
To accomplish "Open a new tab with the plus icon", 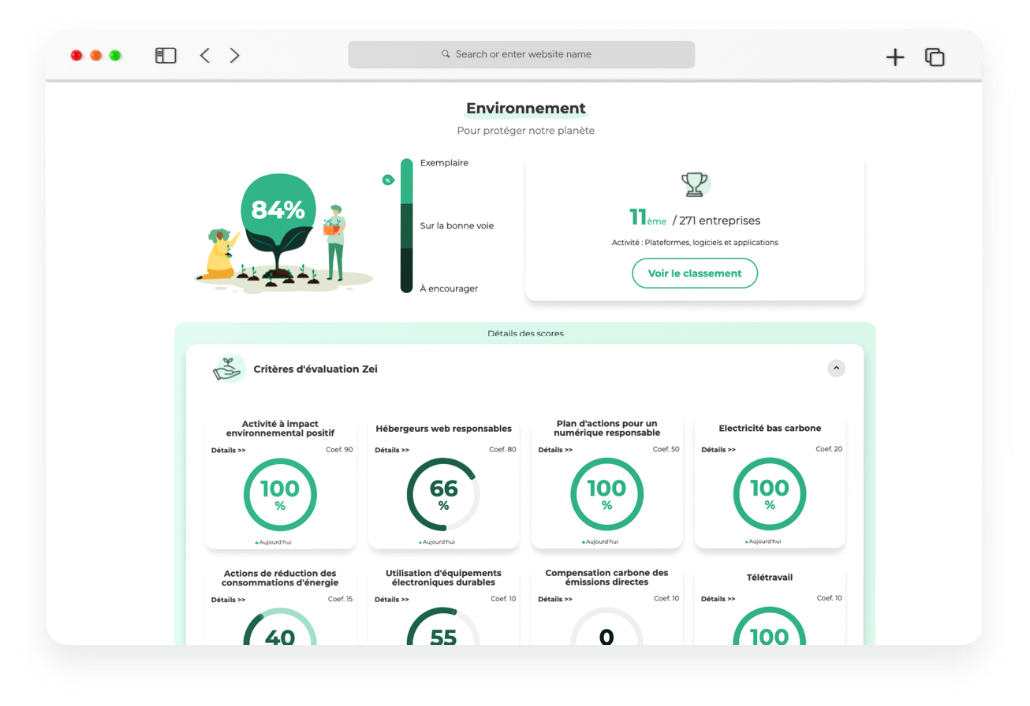I will 895,57.
